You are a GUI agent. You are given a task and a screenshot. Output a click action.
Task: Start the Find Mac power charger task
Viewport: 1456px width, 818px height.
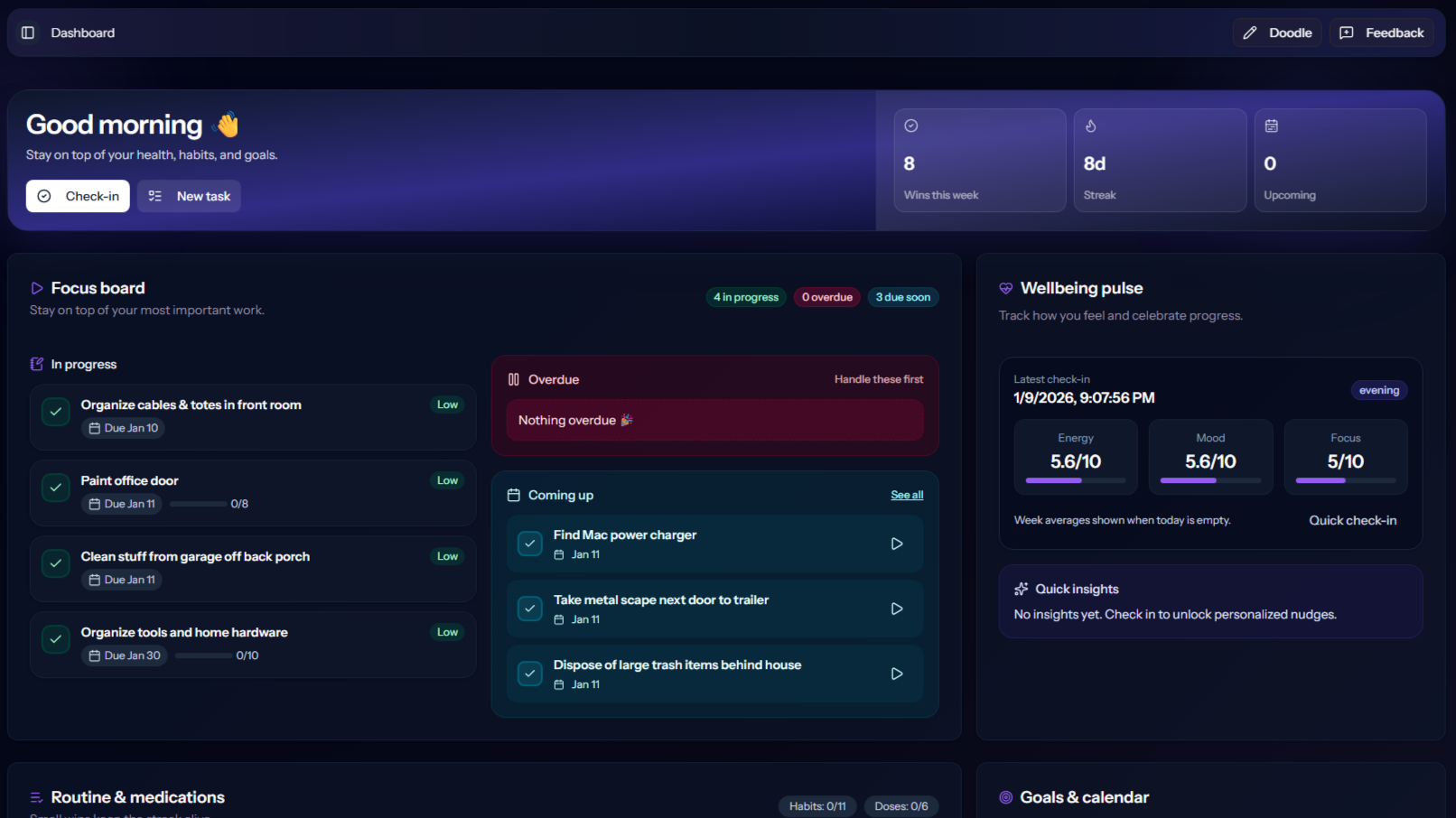pos(896,544)
